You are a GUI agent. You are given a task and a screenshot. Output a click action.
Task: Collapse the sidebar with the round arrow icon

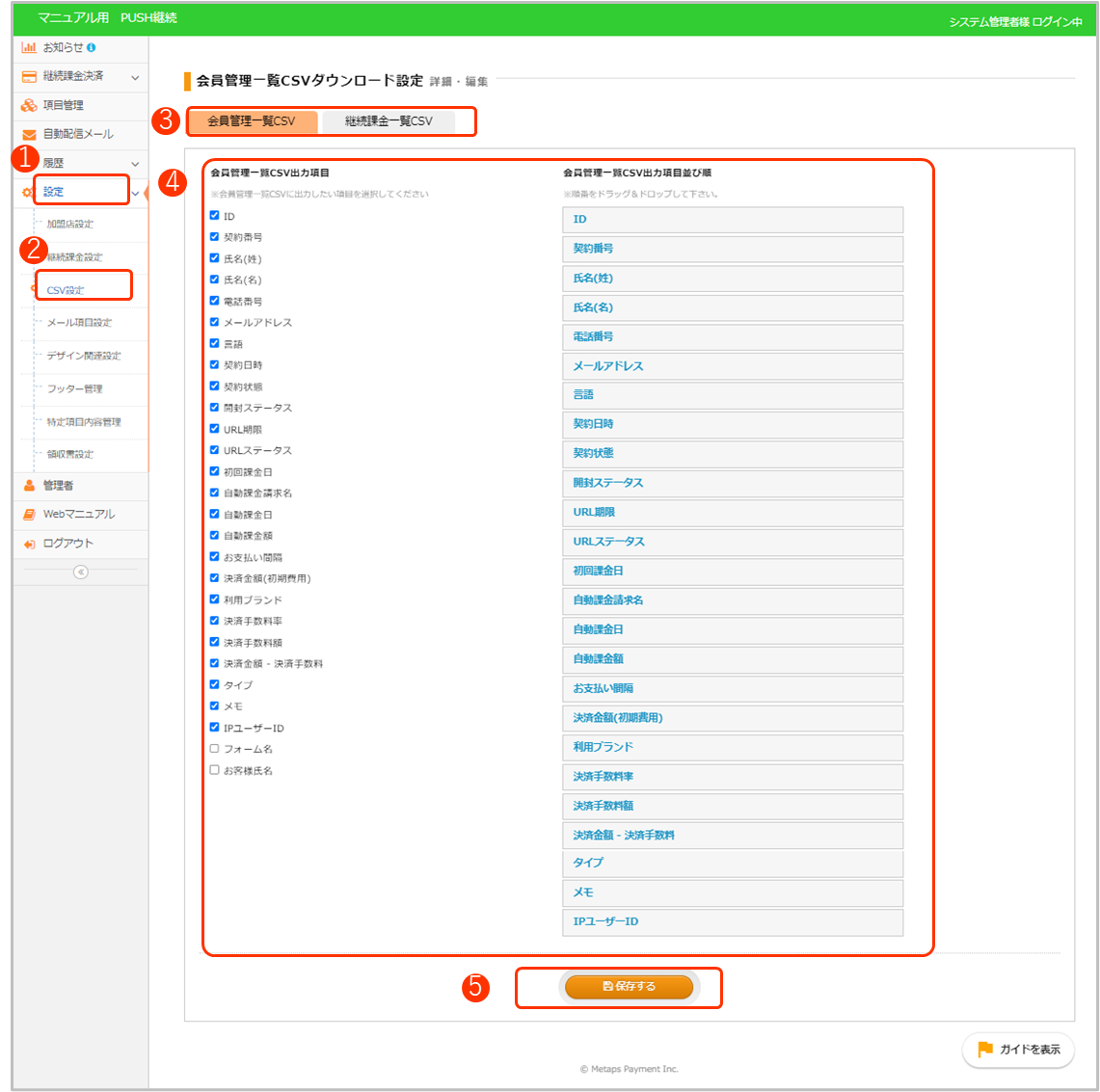point(81,572)
